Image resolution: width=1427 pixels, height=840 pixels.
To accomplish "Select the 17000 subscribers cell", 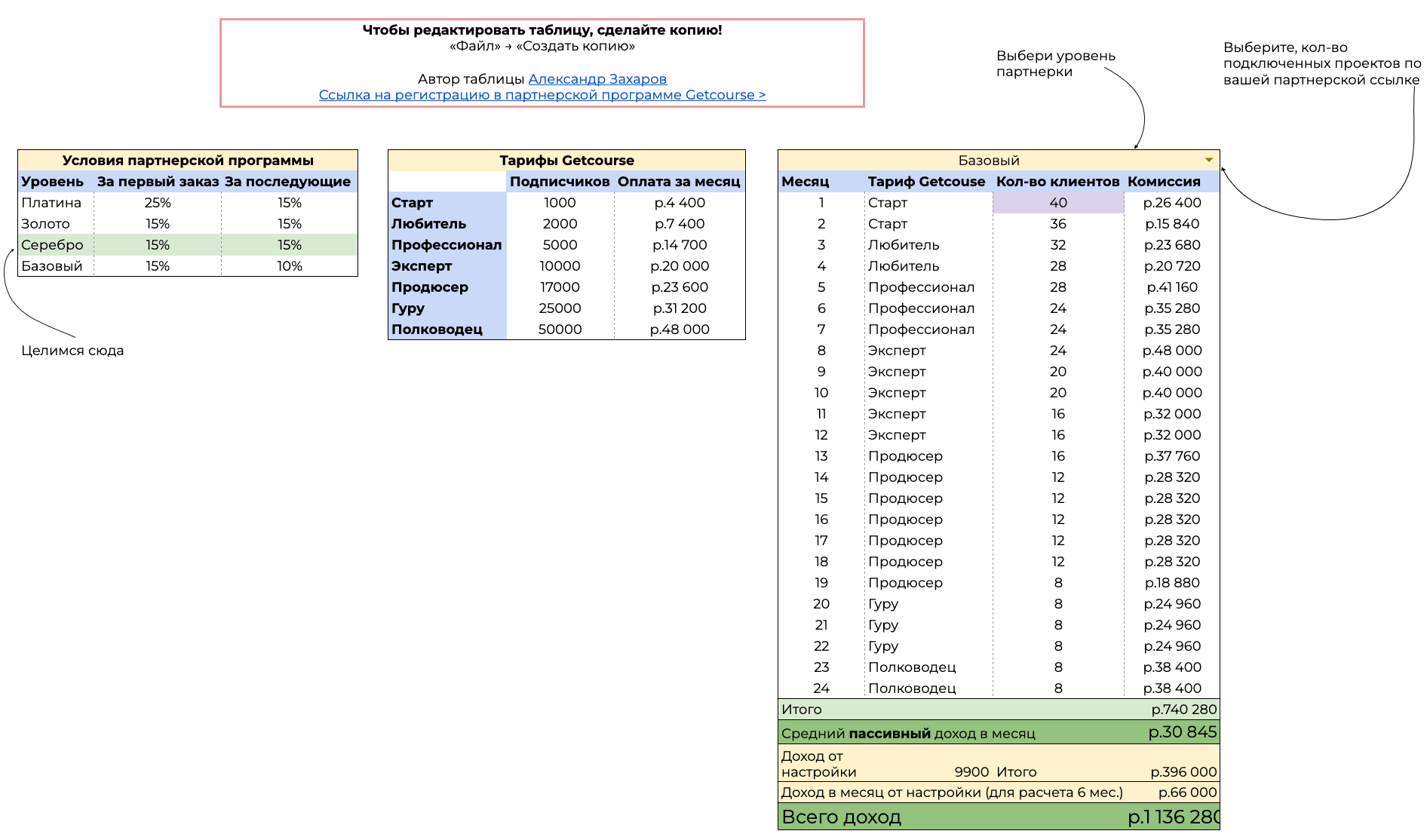I will [x=560, y=287].
